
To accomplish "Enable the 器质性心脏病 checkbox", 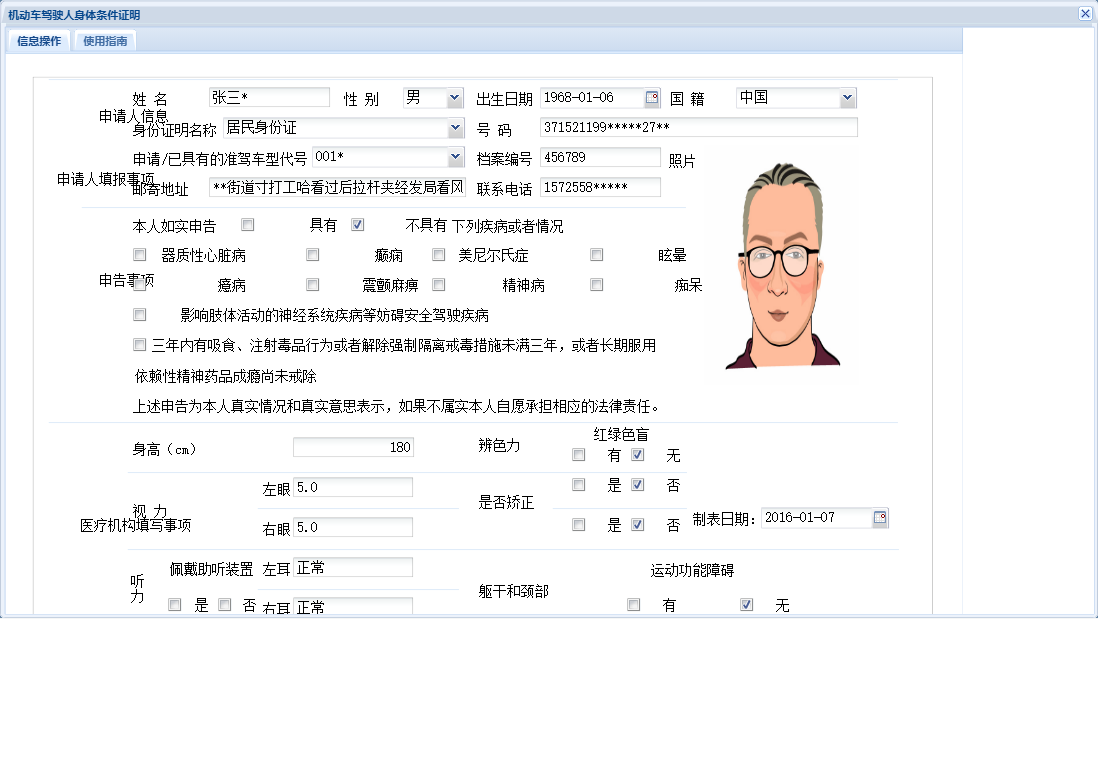I will click(139, 254).
